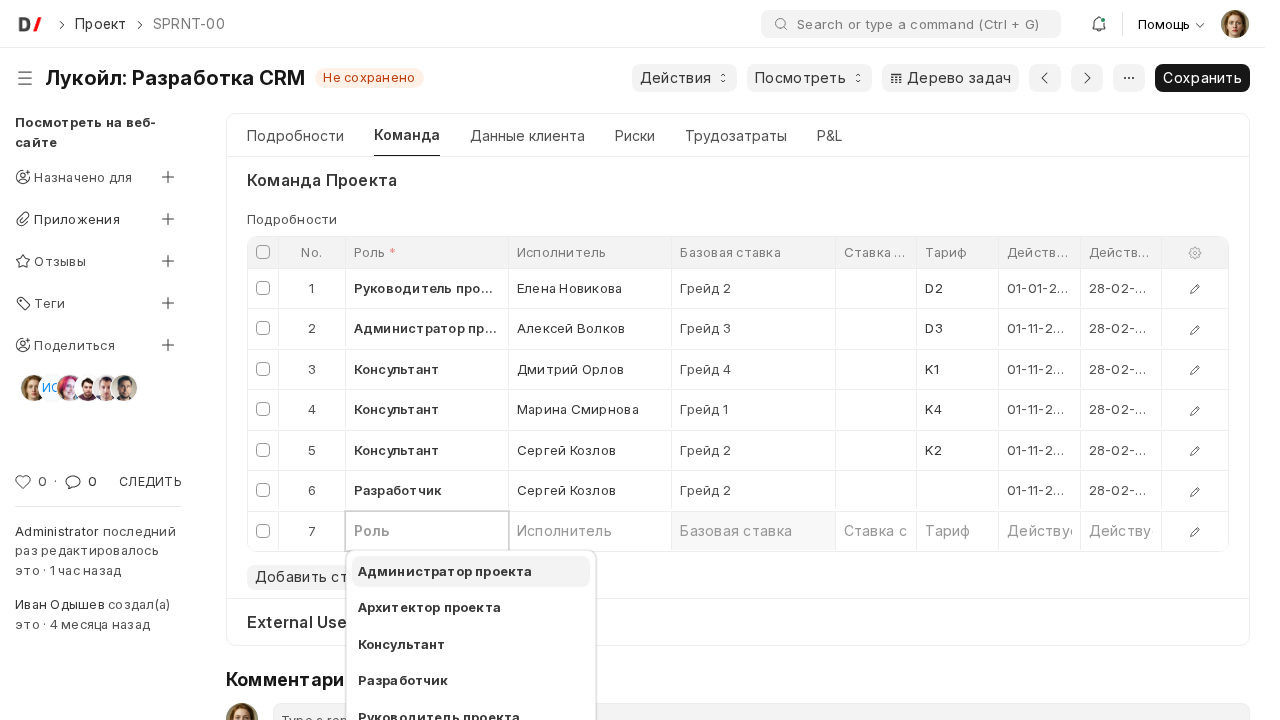Follow the document via СЛЕДИТЬ
1280x720 pixels.
coord(150,482)
